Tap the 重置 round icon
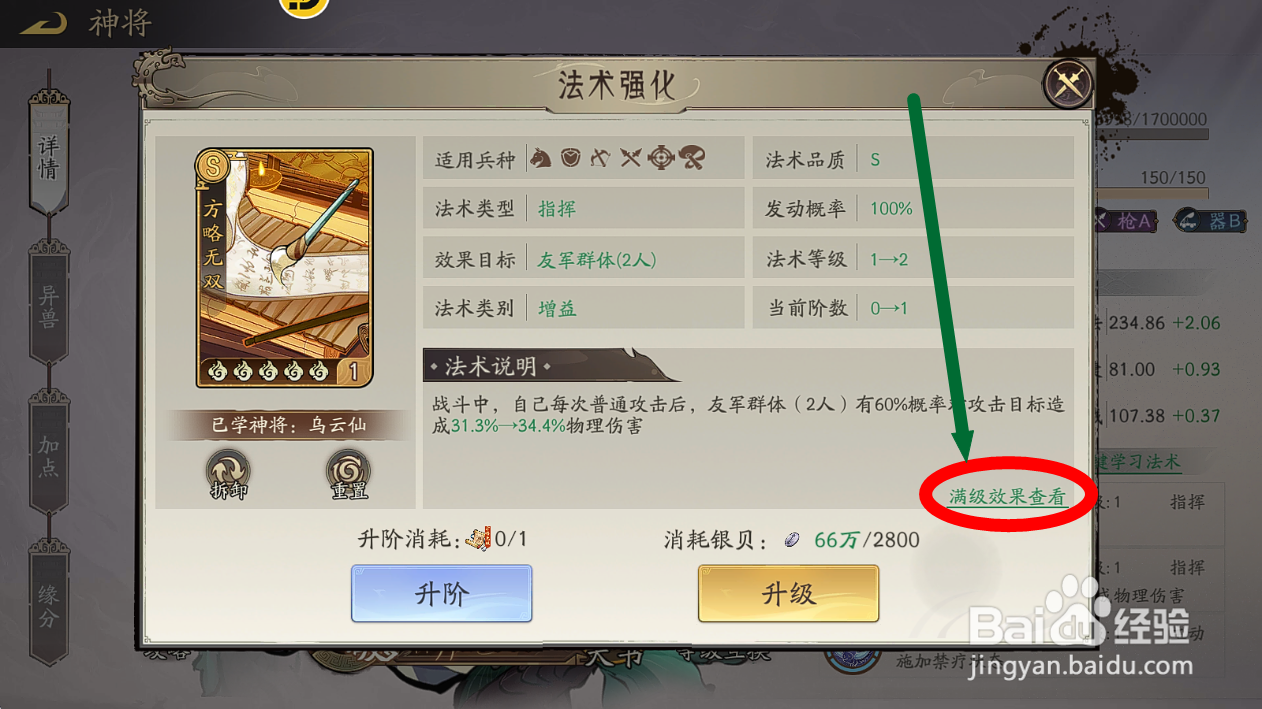The image size is (1262, 709). (x=348, y=473)
